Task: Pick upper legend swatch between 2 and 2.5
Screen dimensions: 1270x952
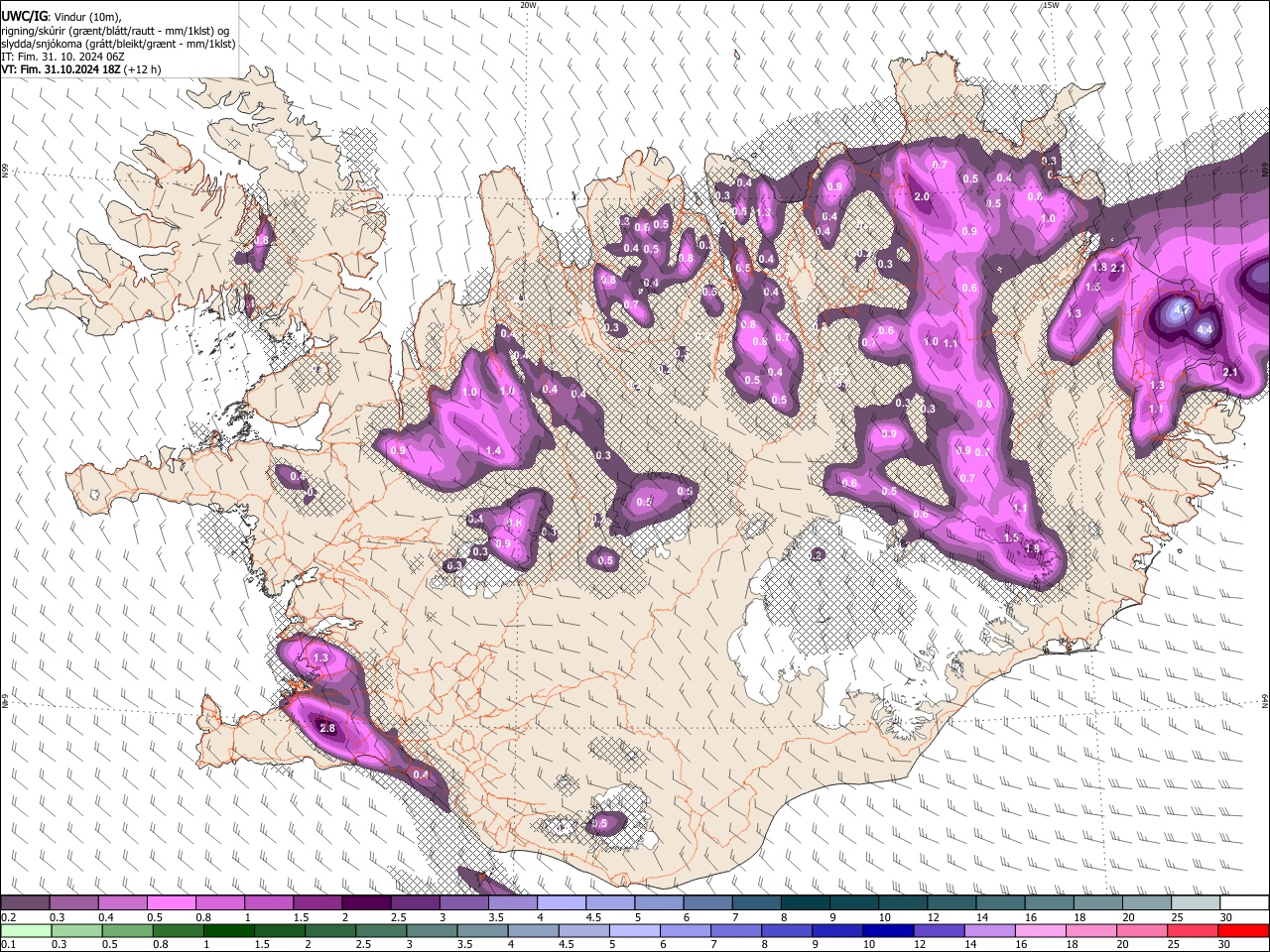Action: click(x=366, y=903)
